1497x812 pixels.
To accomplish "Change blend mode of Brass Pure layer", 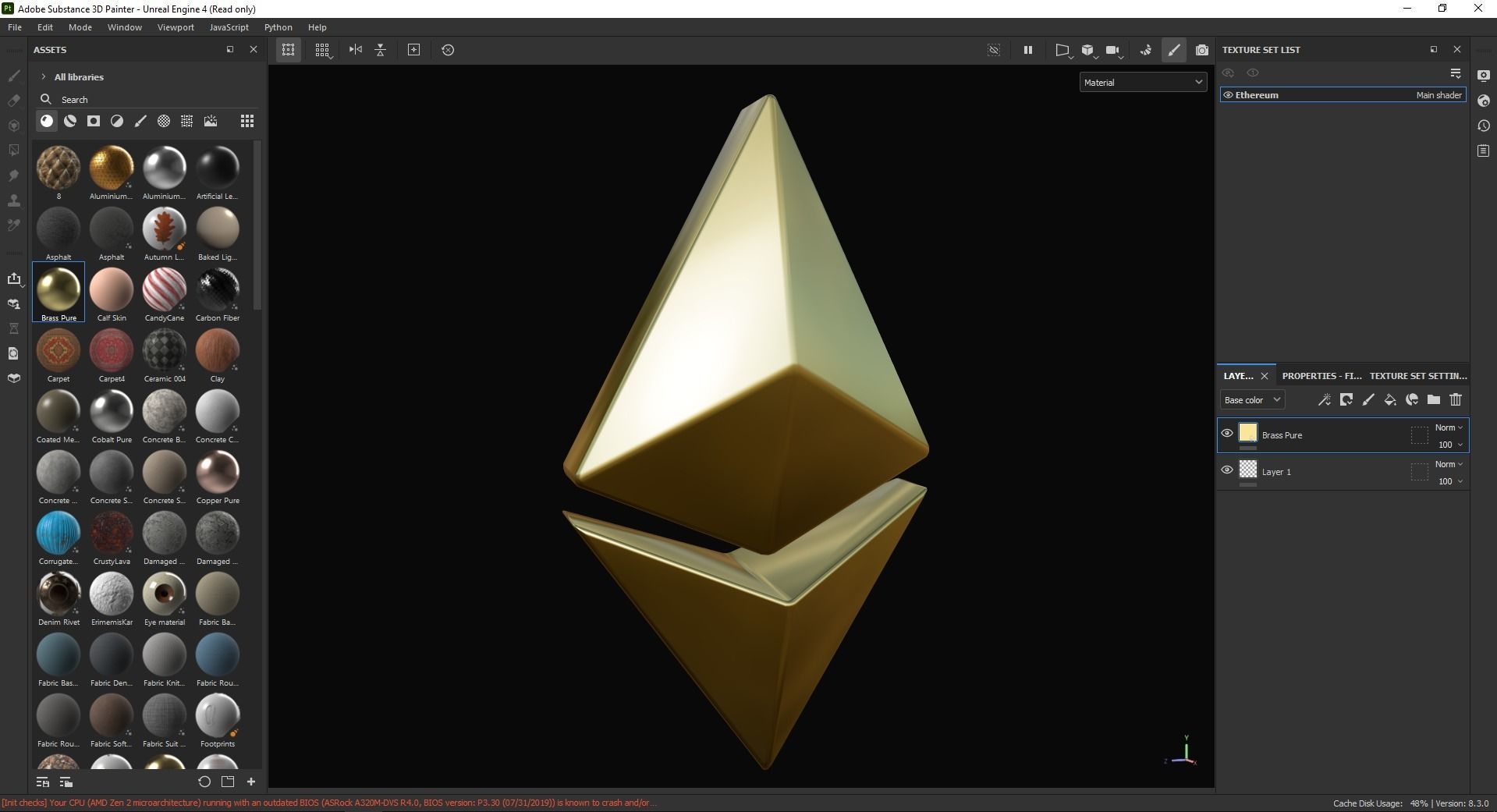I will [1449, 427].
